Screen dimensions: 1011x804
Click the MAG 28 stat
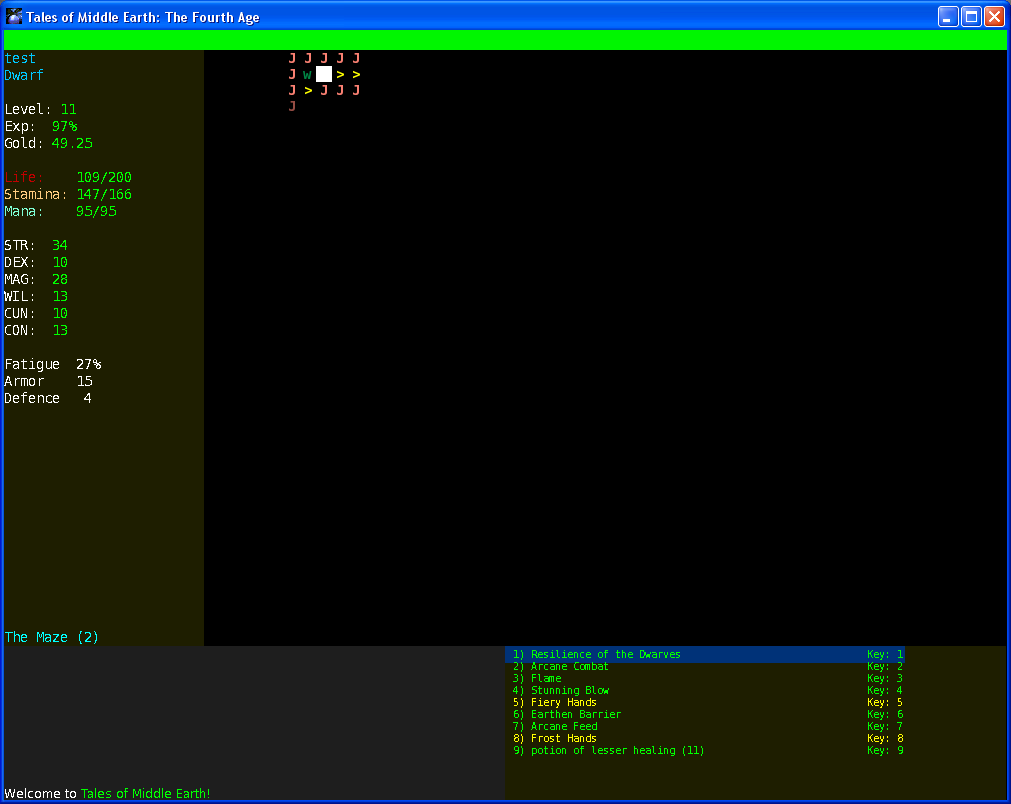pyautogui.click(x=36, y=279)
